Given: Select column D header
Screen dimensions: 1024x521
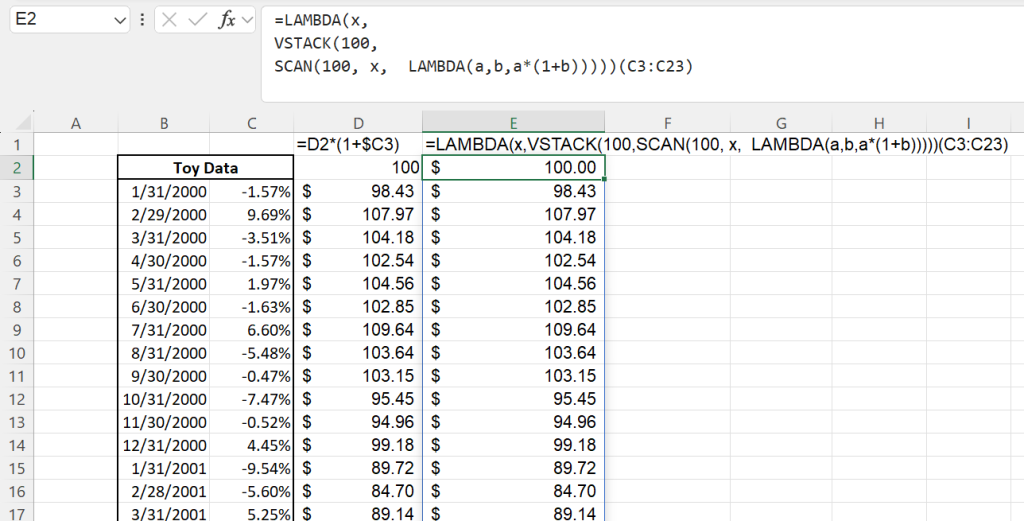Looking at the screenshot, I should pyautogui.click(x=359, y=122).
